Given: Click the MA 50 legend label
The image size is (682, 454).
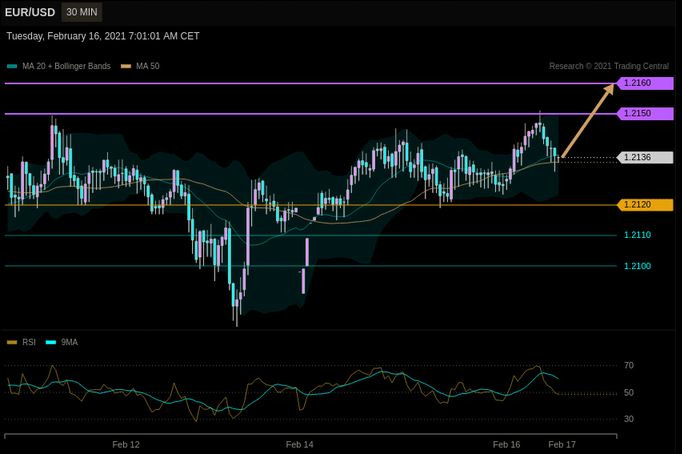Looking at the screenshot, I should 147,66.
